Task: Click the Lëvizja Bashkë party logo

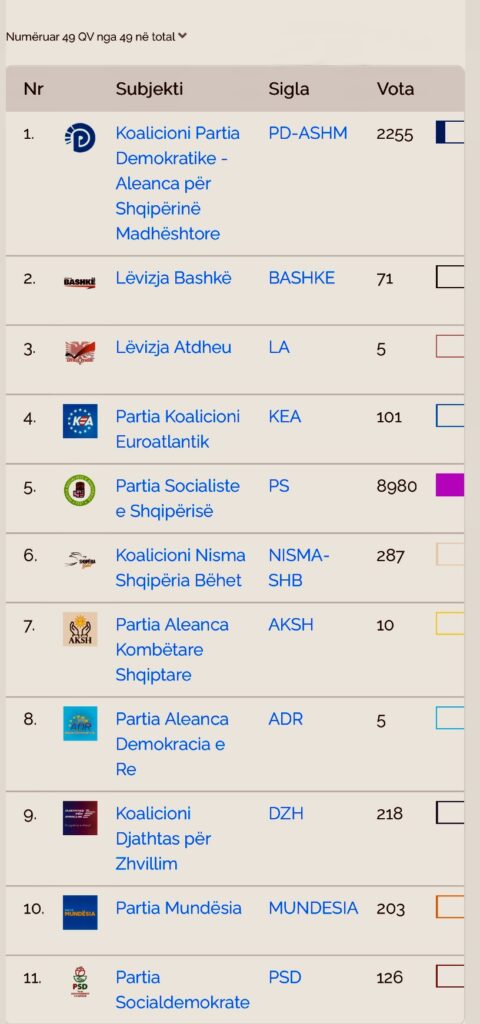Action: (x=80, y=282)
